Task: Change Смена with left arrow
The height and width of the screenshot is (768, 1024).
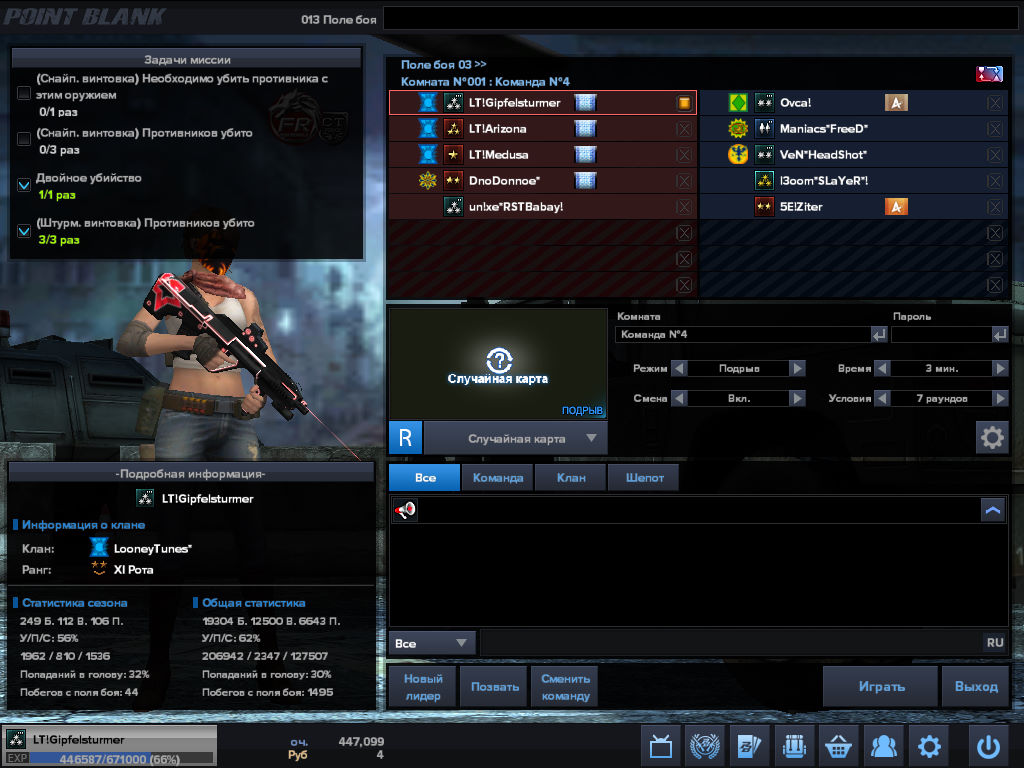Action: [x=679, y=398]
